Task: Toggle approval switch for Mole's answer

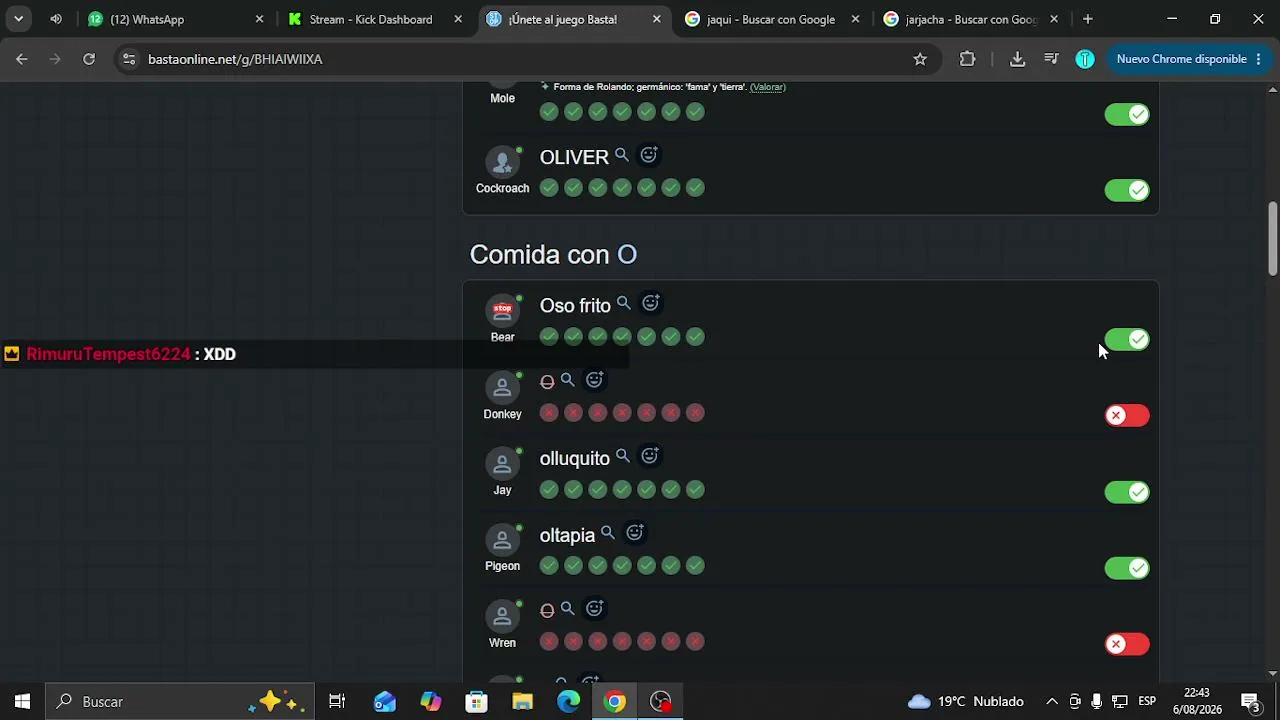Action: click(1127, 114)
